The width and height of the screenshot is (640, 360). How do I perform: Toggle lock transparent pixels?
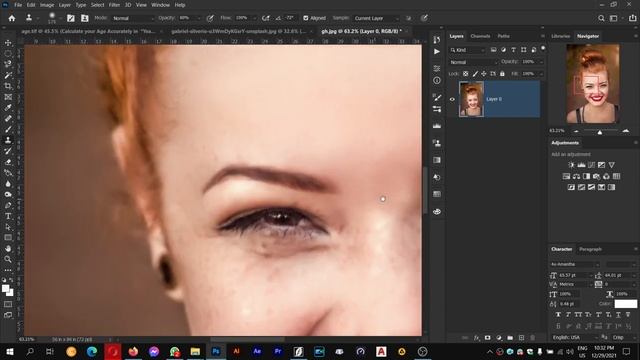pyautogui.click(x=465, y=74)
